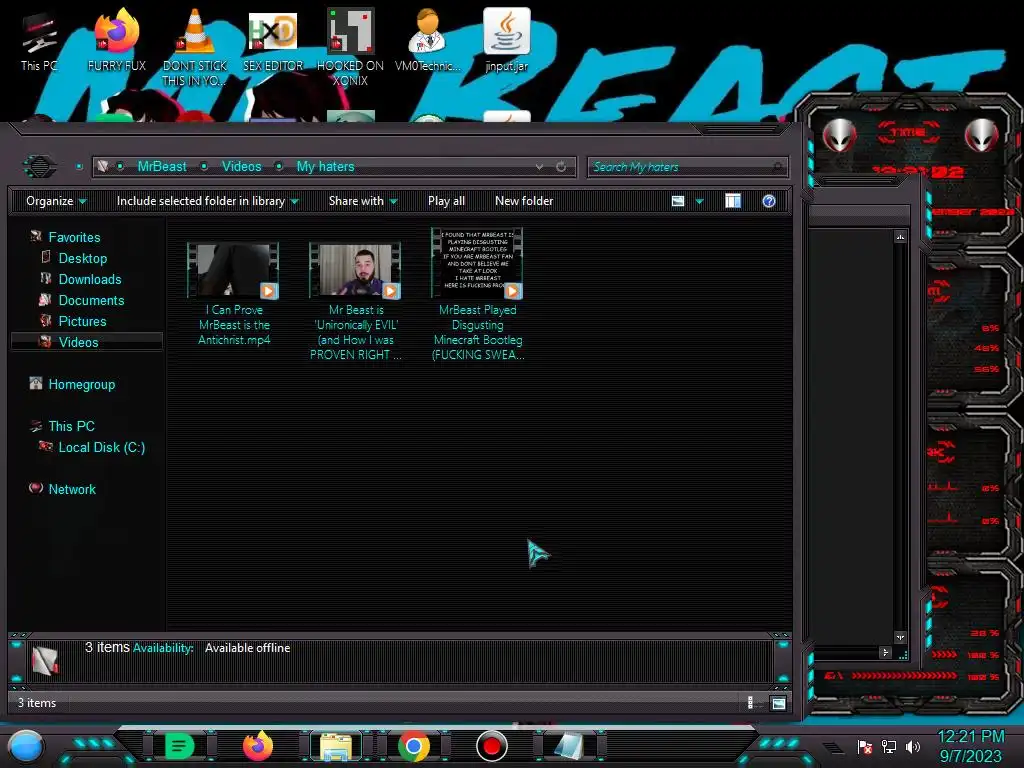Click the Start orb button

point(26,746)
